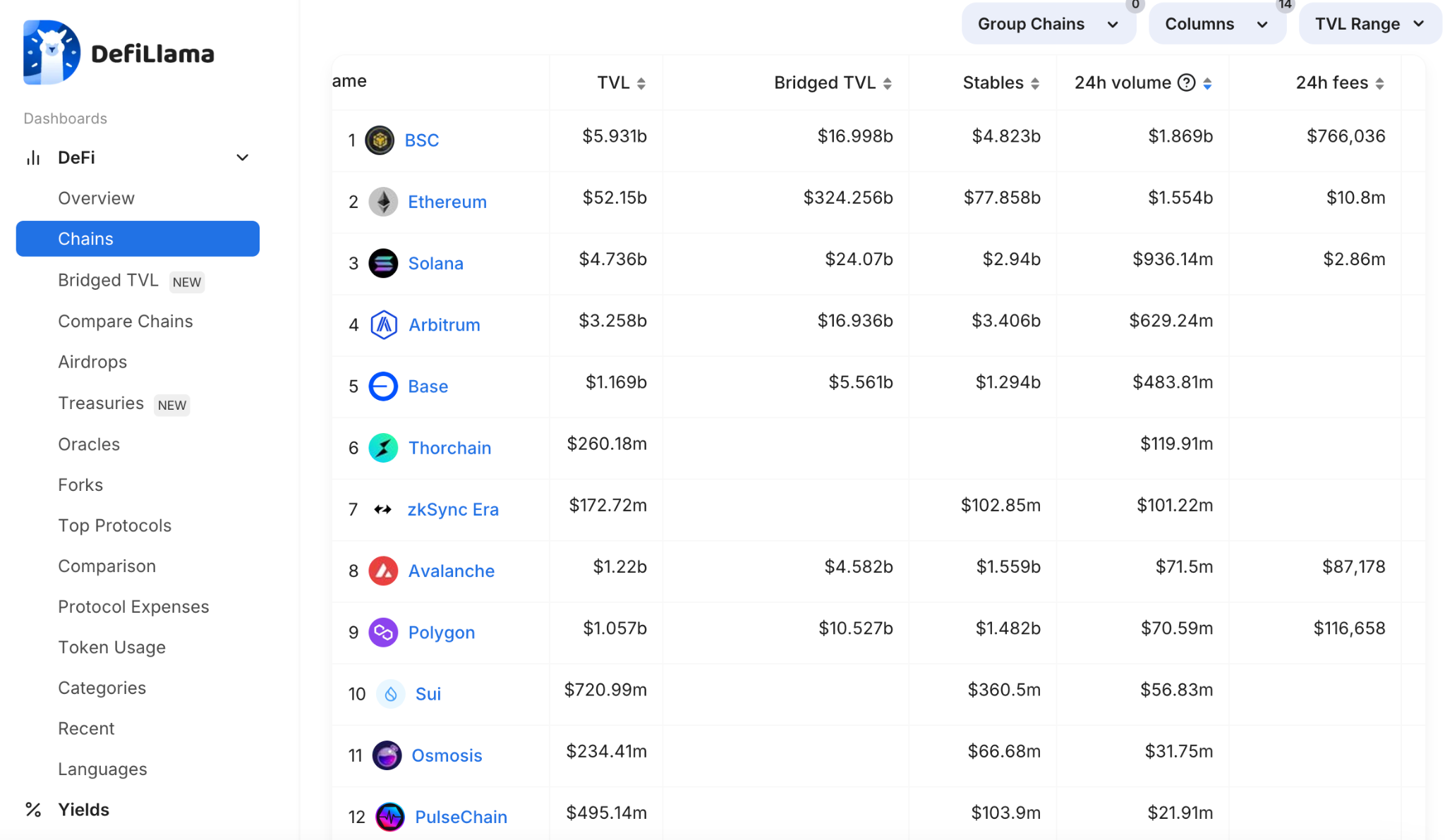Open the Avalanche chain link
This screenshot has height=840, width=1445.
point(452,571)
